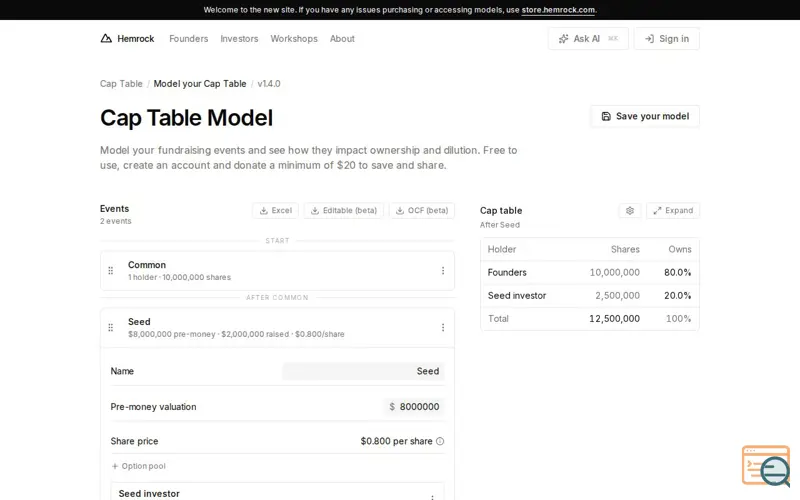This screenshot has width=800, height=500.
Task: Click the $0.800 per share text
Action: (396, 441)
